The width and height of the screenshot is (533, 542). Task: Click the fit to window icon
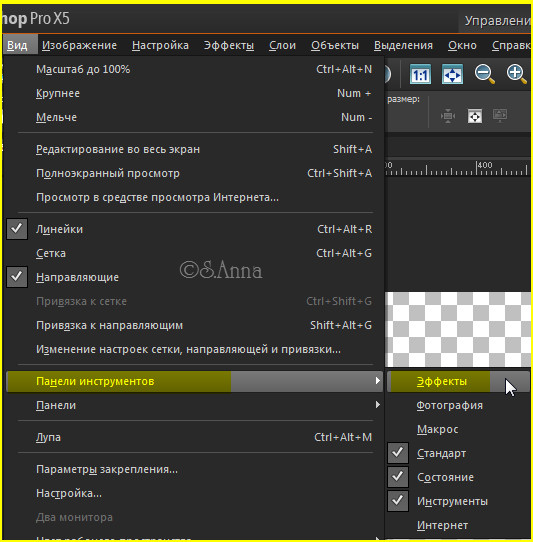[452, 74]
